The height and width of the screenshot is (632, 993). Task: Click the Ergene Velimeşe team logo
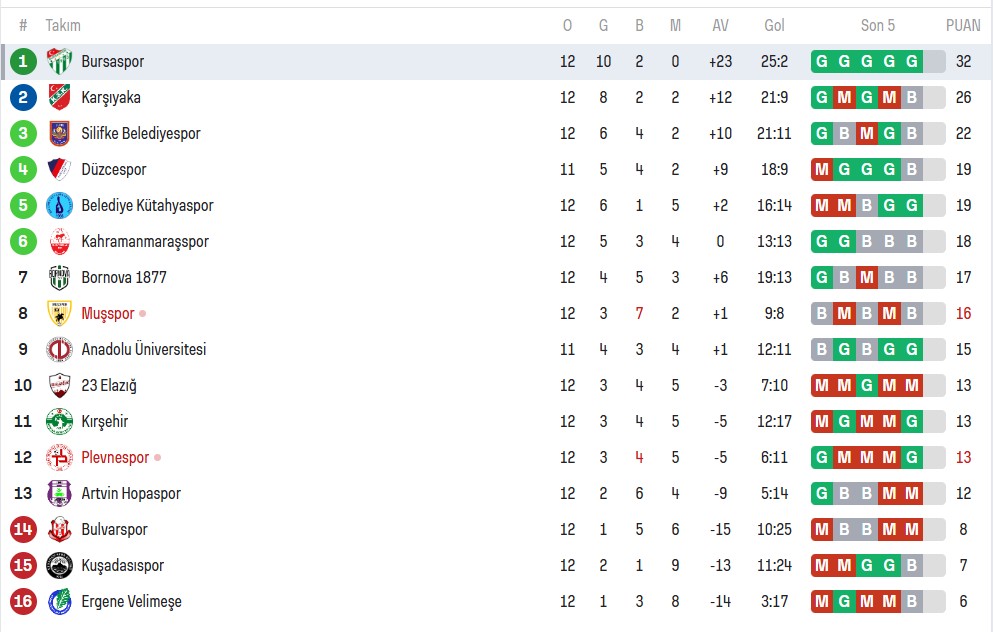click(x=59, y=602)
